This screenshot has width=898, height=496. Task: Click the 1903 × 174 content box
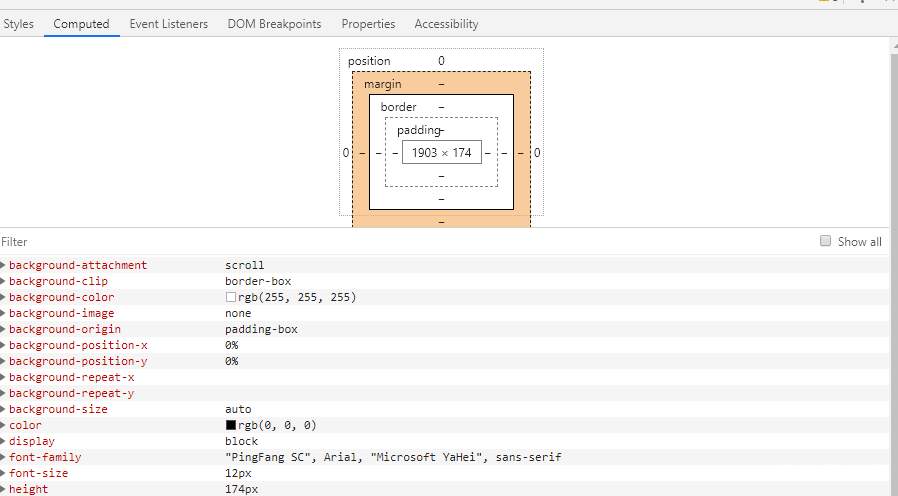pos(441,153)
